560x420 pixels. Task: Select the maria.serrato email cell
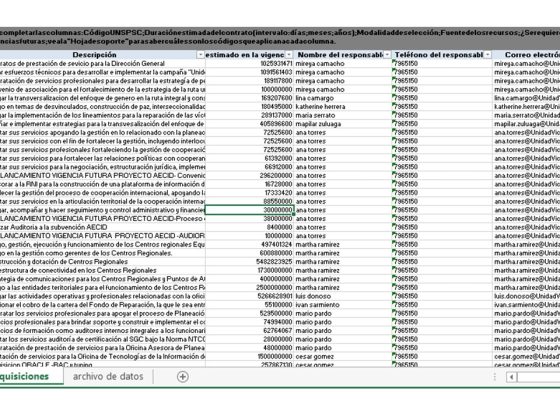pos(526,115)
